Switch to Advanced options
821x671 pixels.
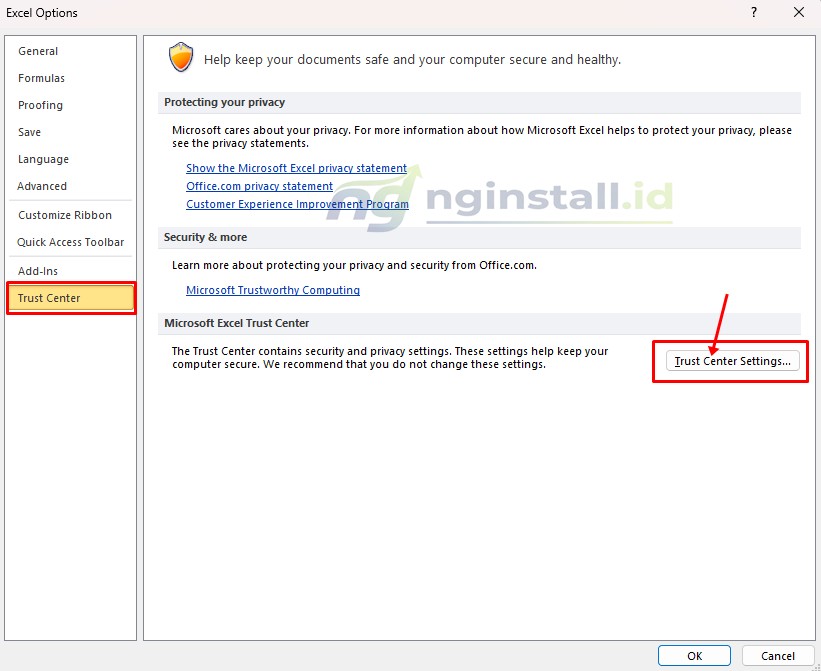(x=42, y=186)
